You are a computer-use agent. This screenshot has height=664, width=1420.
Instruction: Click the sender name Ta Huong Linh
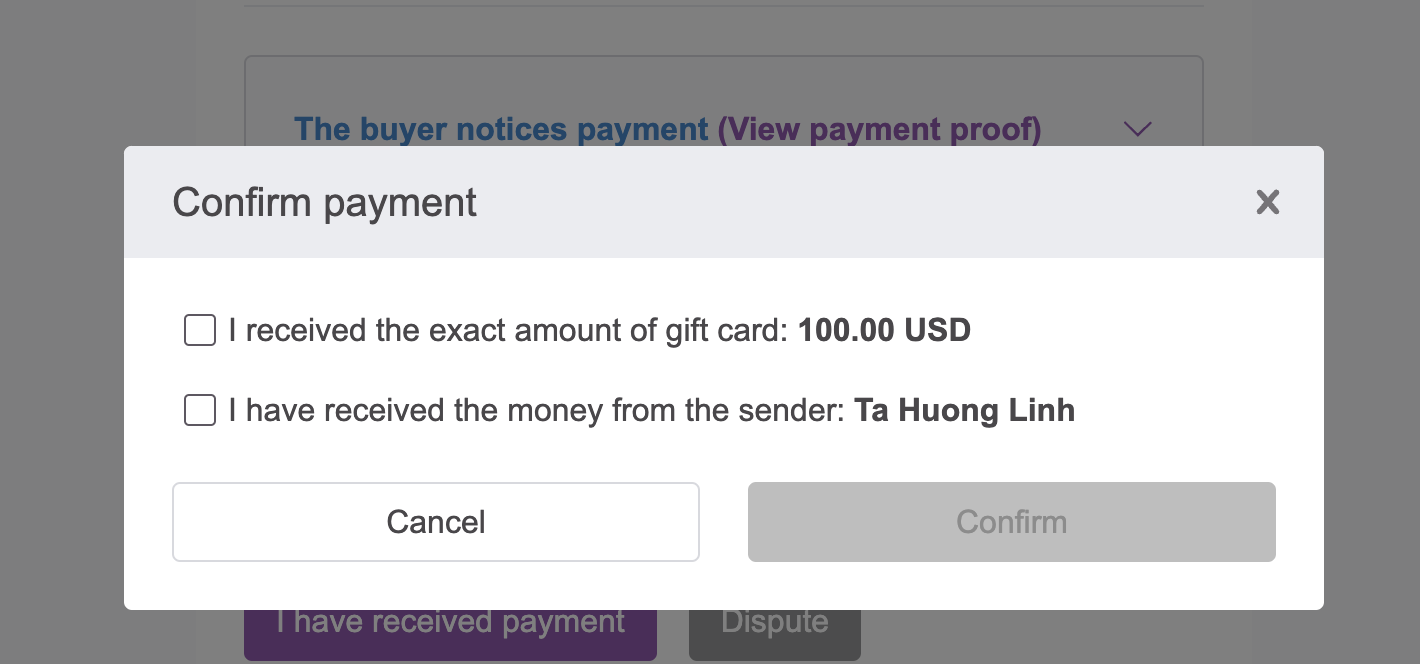point(964,410)
